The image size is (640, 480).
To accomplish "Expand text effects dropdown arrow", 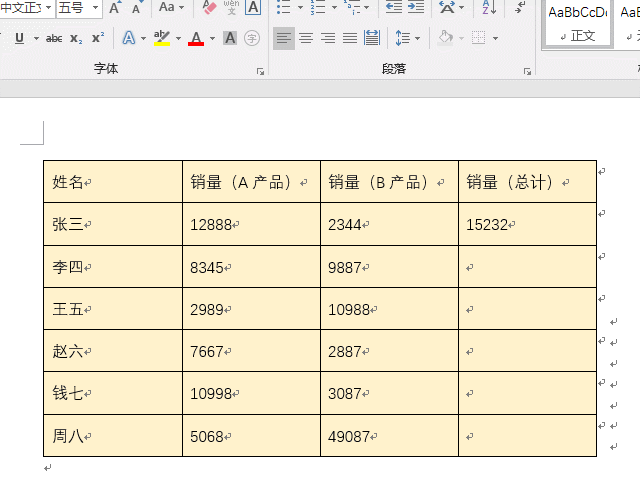I will click(x=143, y=39).
